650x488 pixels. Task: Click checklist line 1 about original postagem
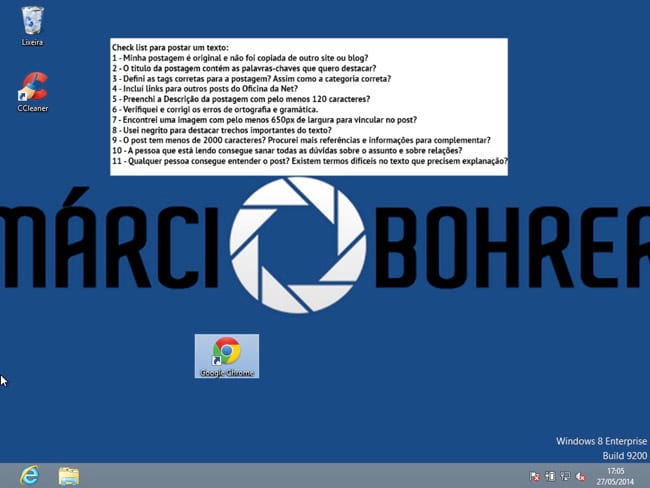235,58
